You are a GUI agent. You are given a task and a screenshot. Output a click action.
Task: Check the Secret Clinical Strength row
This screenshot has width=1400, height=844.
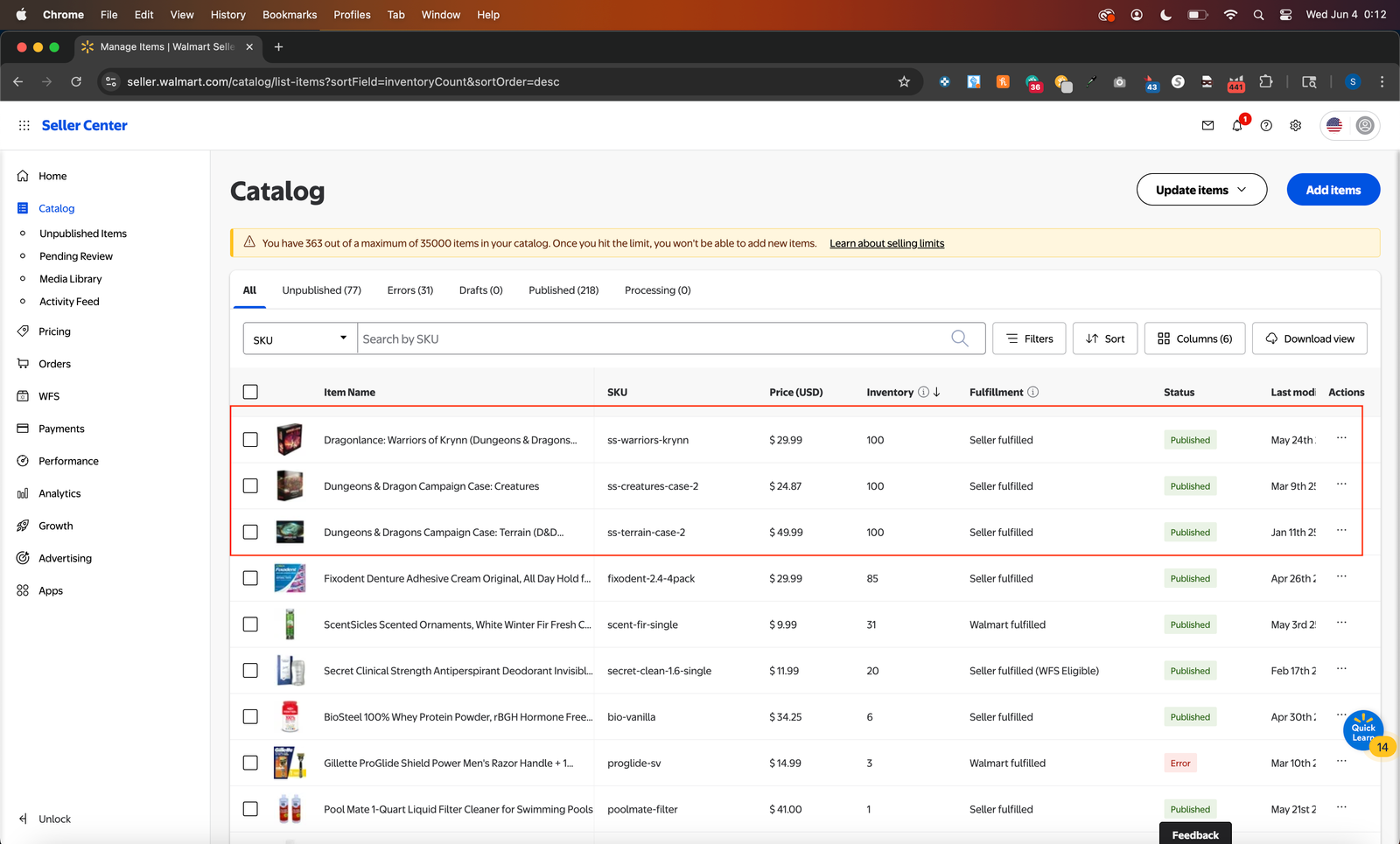[250, 671]
